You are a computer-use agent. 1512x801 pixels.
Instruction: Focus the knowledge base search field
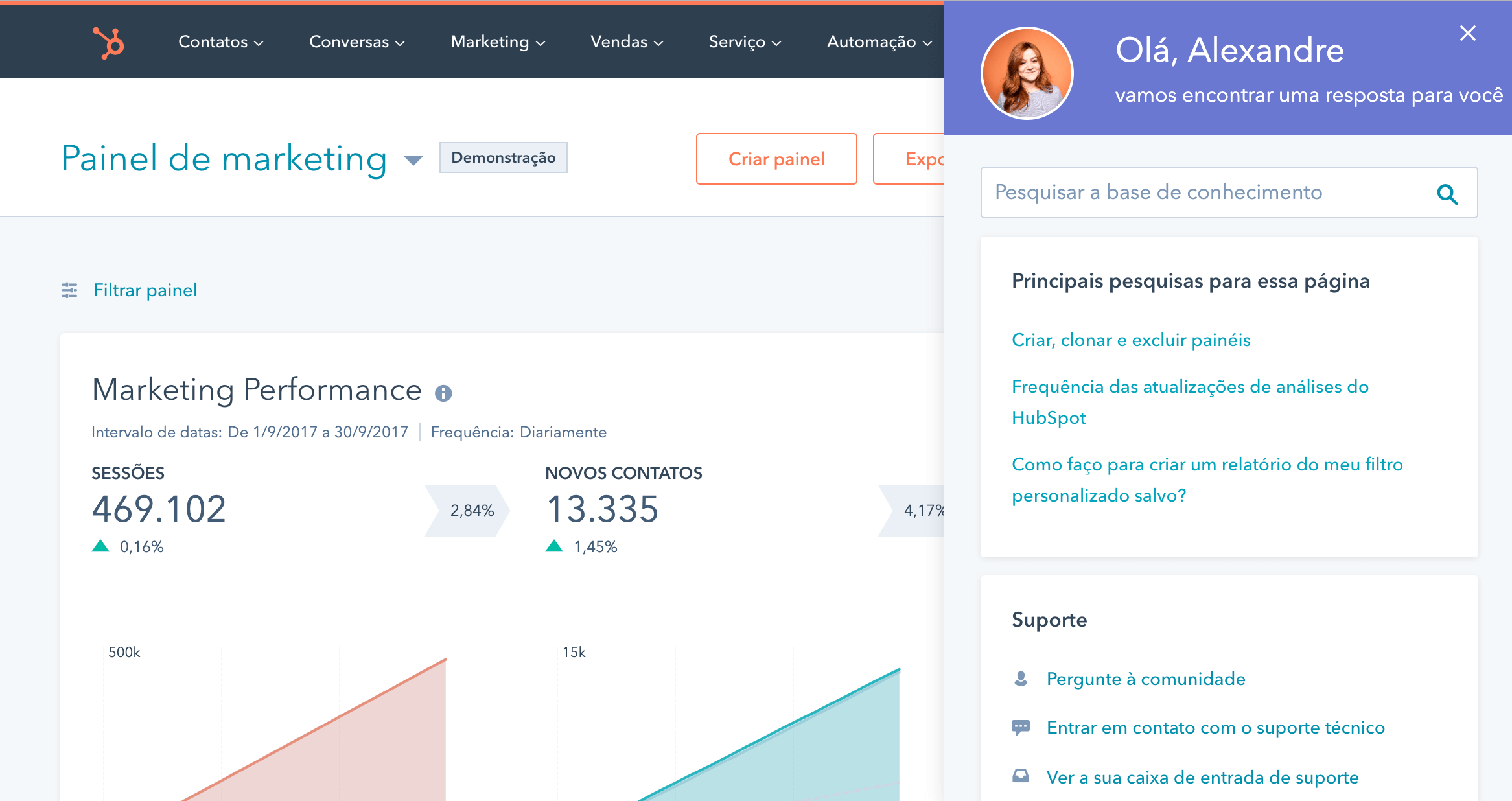[1205, 192]
